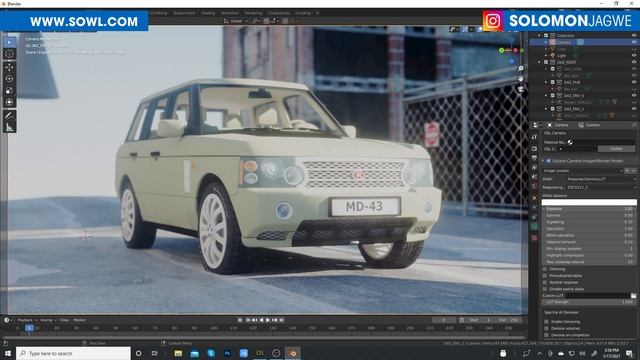The image size is (640, 360).
Task: Open the Global transform orientation dropdown
Action: click(237, 21)
